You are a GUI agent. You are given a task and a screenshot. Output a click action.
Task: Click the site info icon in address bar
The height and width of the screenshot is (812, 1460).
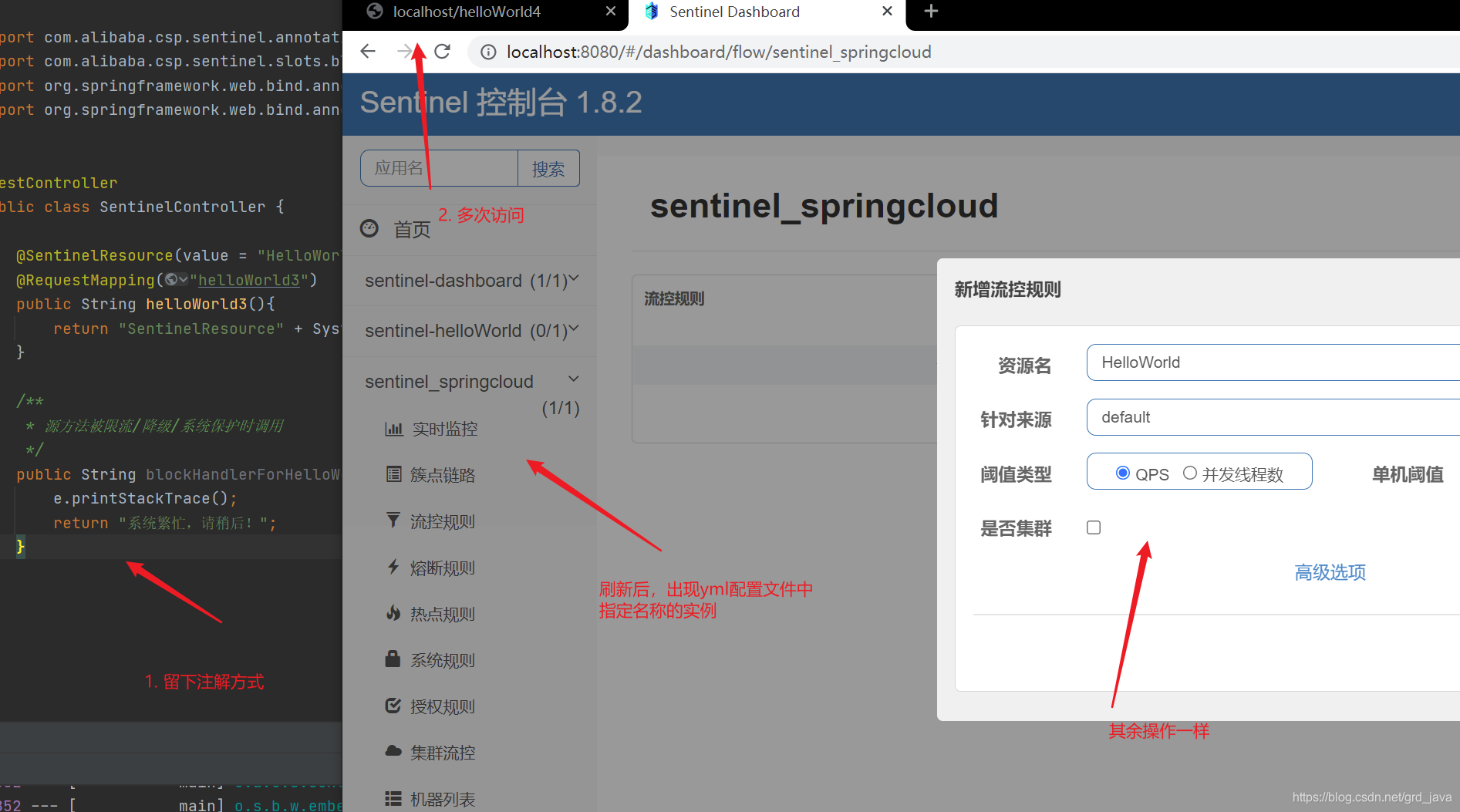click(488, 52)
